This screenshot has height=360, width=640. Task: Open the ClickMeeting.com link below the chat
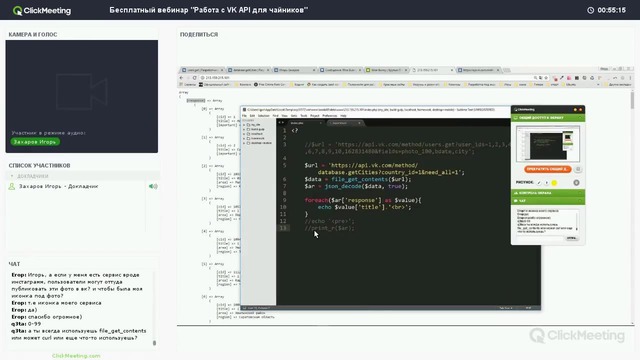click(x=76, y=356)
